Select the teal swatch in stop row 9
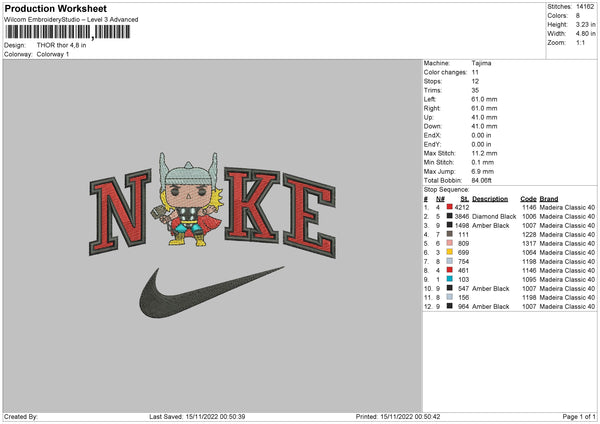The height and width of the screenshot is (424, 600). [x=450, y=279]
